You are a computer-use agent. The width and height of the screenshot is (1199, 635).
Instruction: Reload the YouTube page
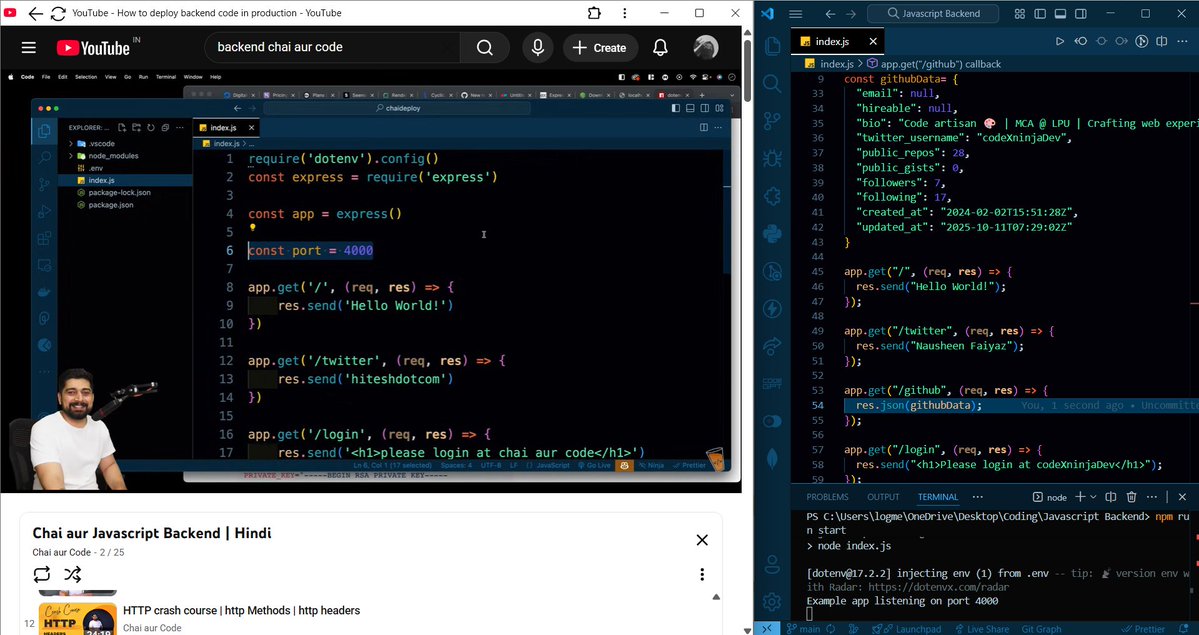(58, 13)
